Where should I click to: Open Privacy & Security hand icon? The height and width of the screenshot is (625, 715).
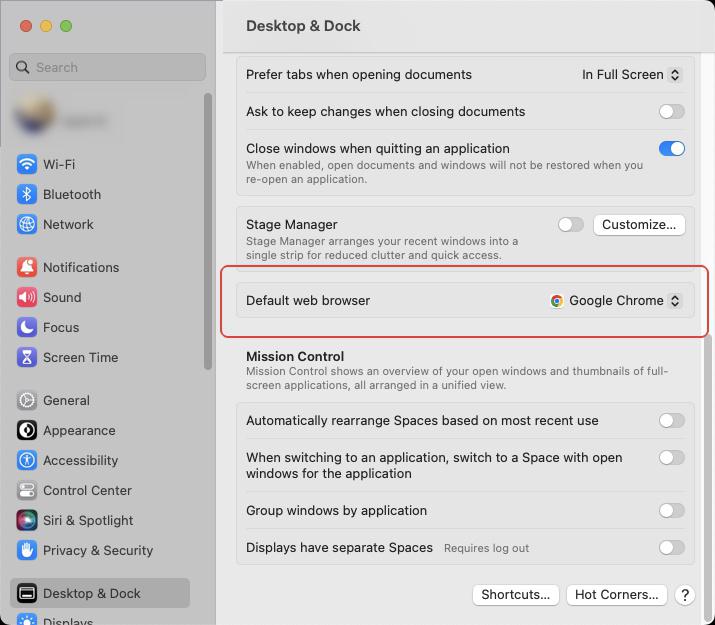click(x=26, y=550)
